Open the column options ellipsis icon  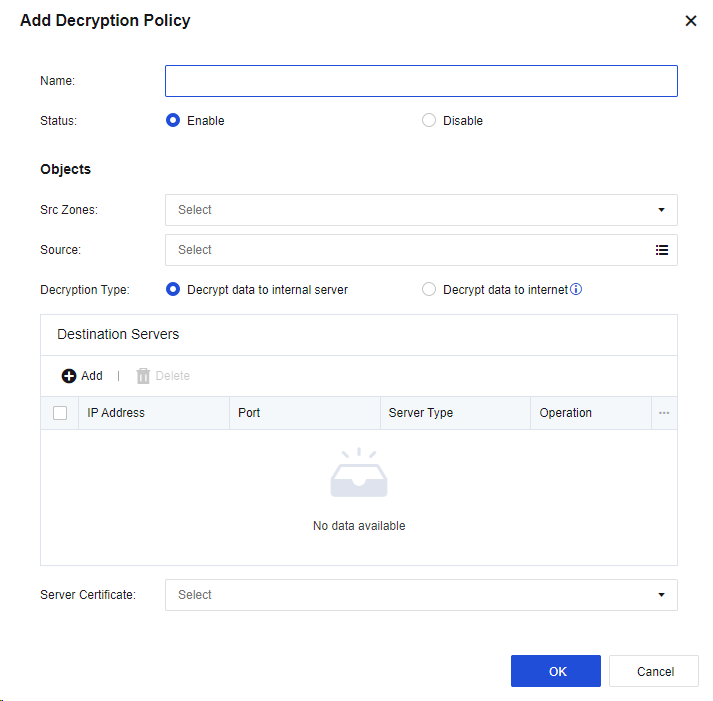click(663, 413)
